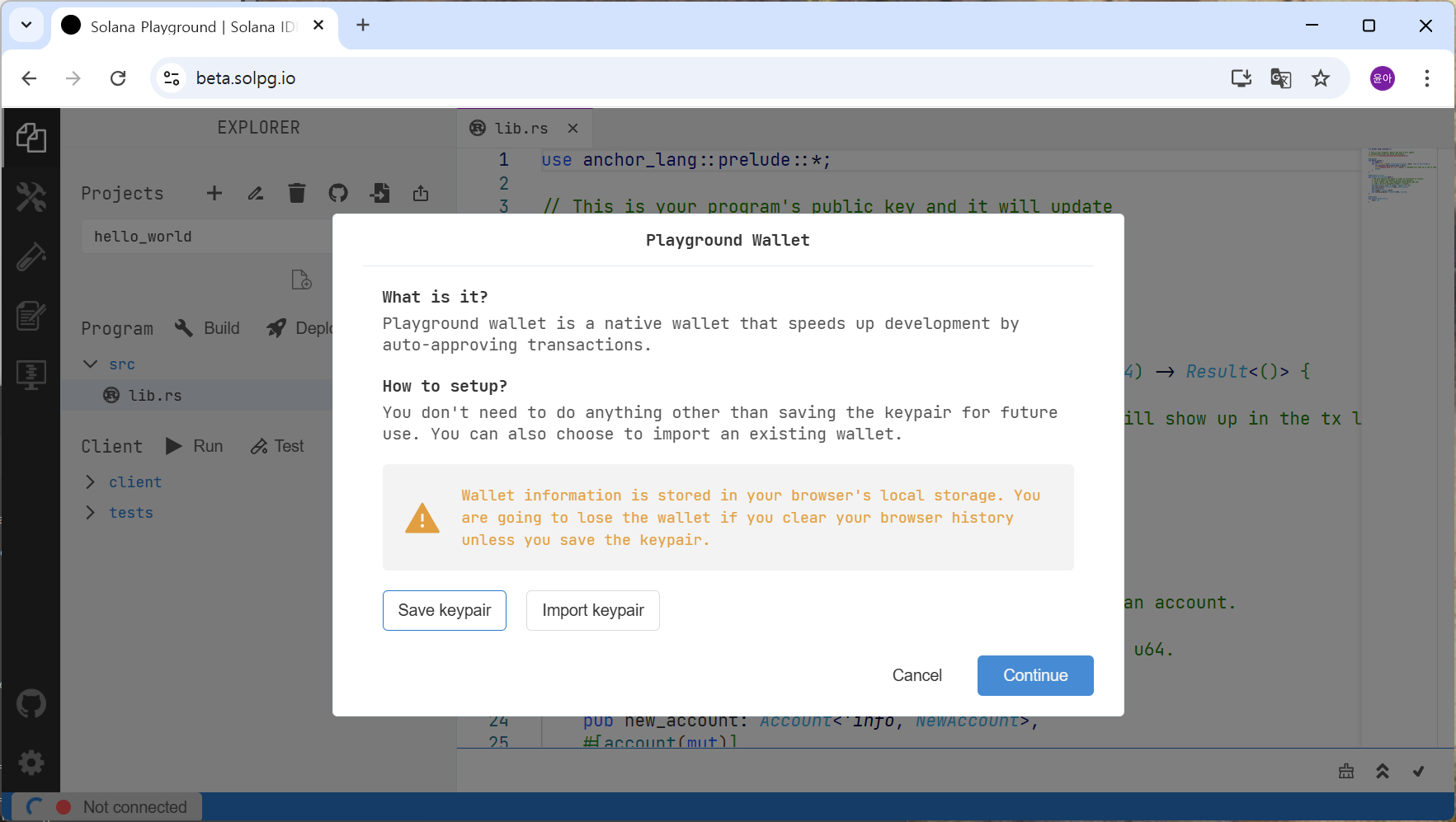Screen dimensions: 1456x822
Task: Open the Programs sidebar icon
Action: tap(31, 375)
